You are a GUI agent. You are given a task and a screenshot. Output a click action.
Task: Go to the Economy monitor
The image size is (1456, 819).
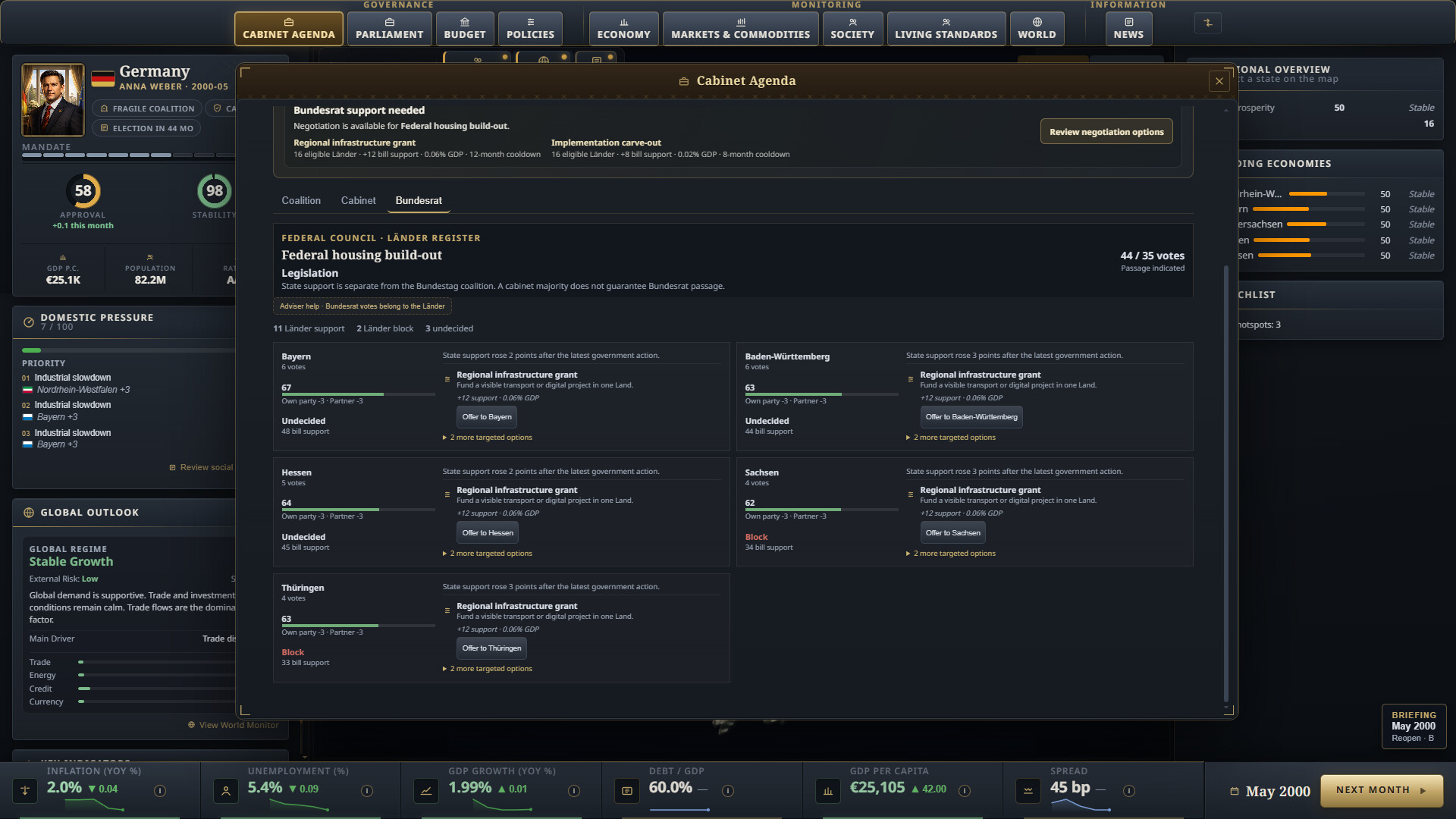tap(623, 29)
